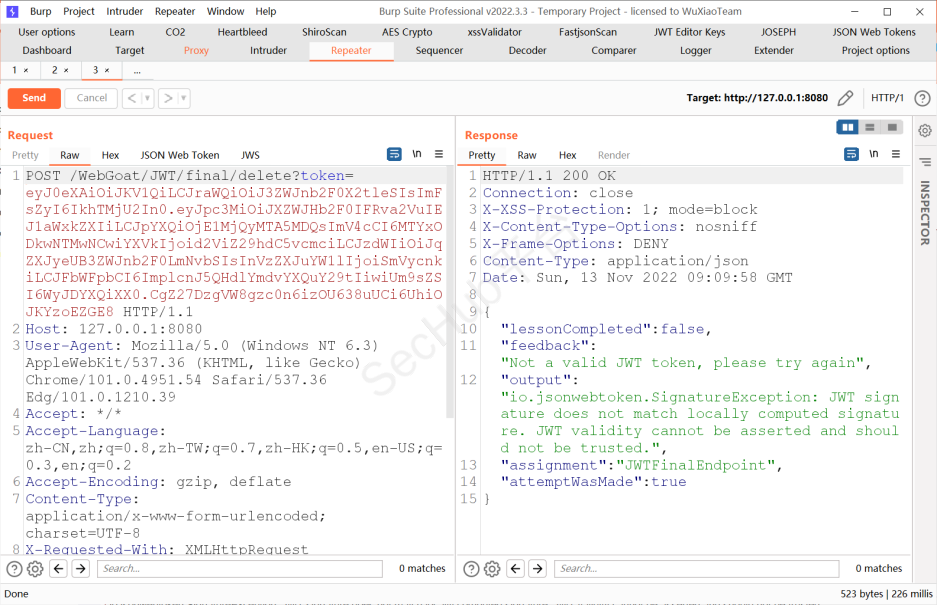Expand the back history dropdown arrow

tap(148, 98)
